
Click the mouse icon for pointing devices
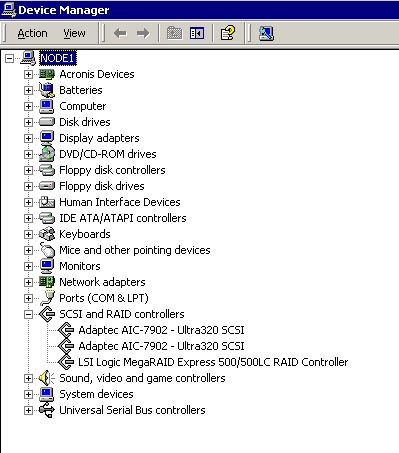47,250
